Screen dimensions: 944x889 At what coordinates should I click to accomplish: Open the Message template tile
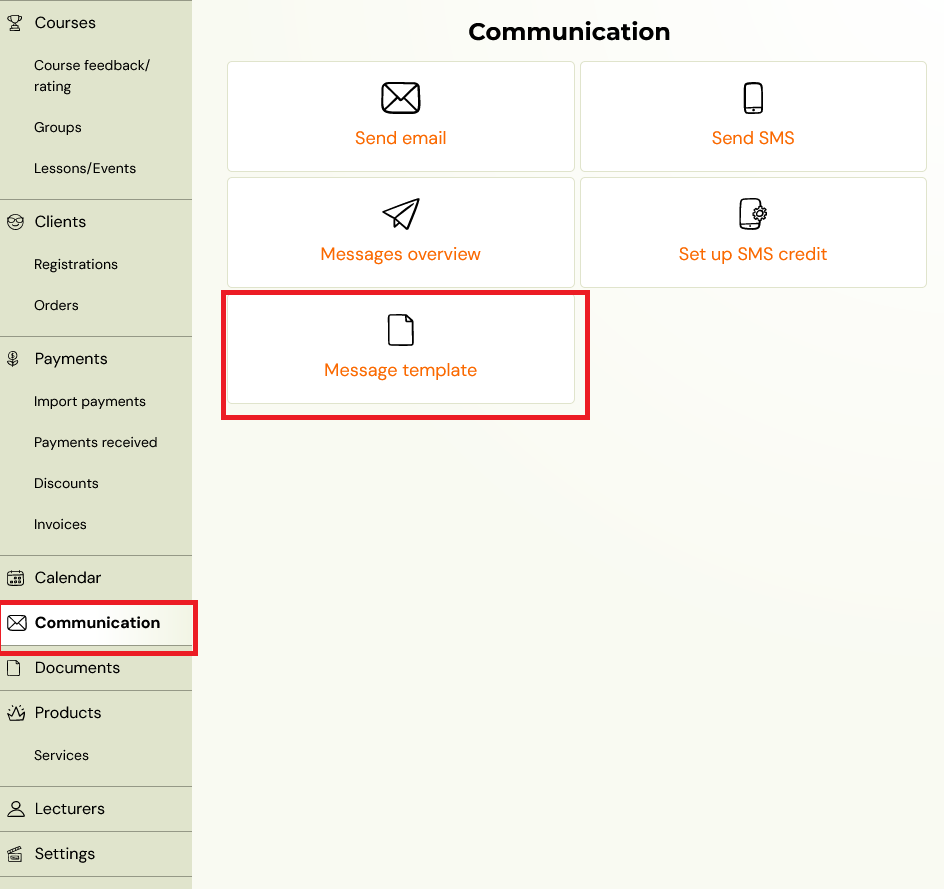click(400, 369)
